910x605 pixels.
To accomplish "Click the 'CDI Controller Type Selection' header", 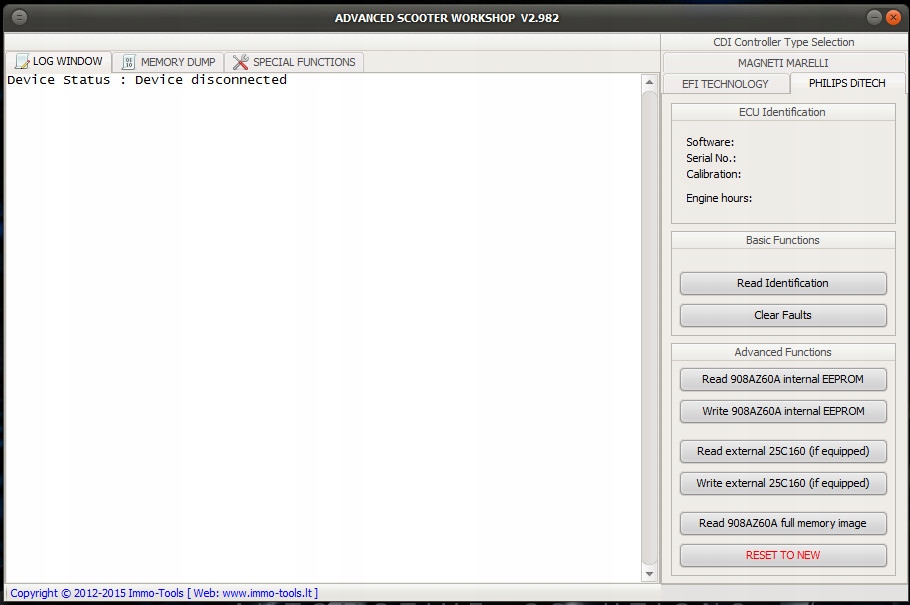I will point(783,42).
